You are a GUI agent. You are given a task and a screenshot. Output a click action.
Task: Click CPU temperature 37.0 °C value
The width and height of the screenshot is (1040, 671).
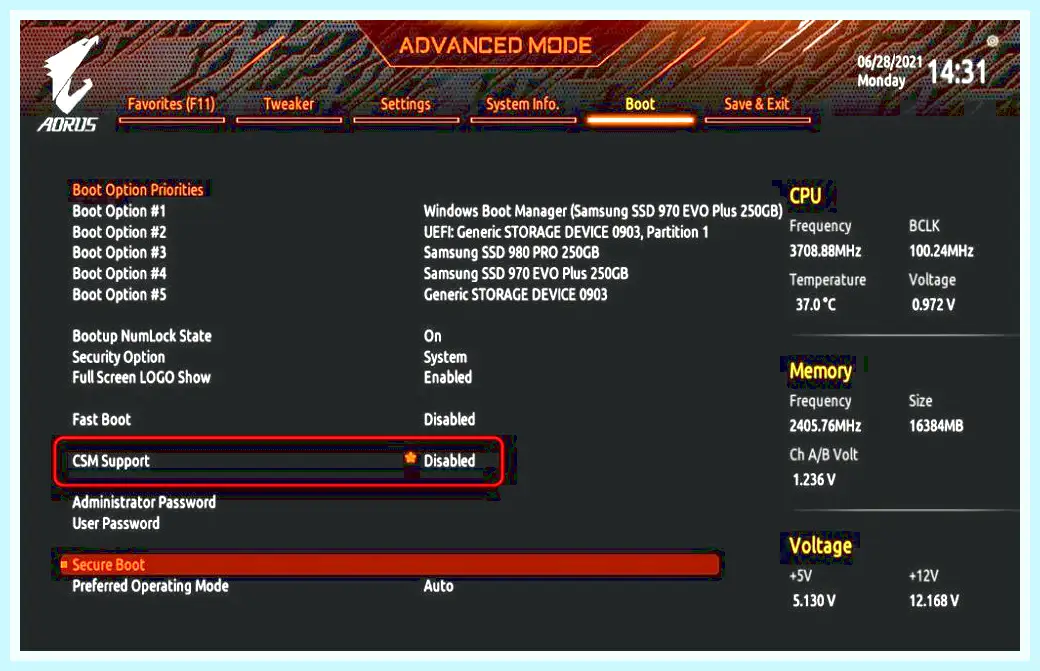coord(816,305)
